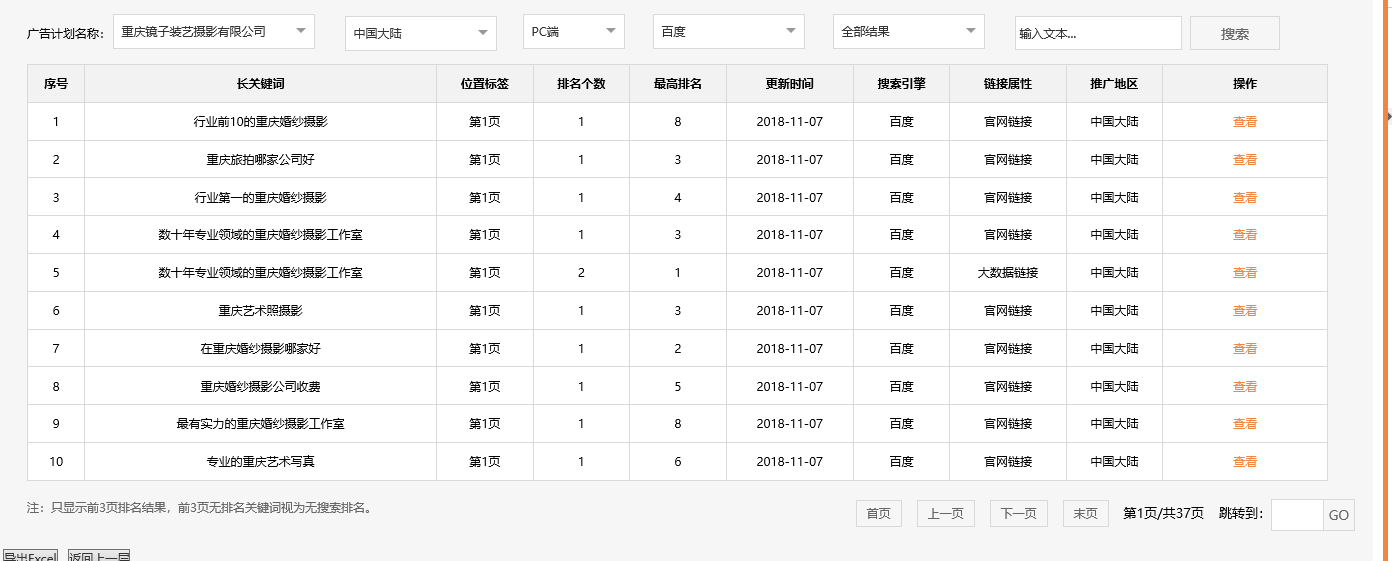
Task: Click the 注 footnote about 前3页排名结果
Action: pyautogui.click(x=200, y=508)
